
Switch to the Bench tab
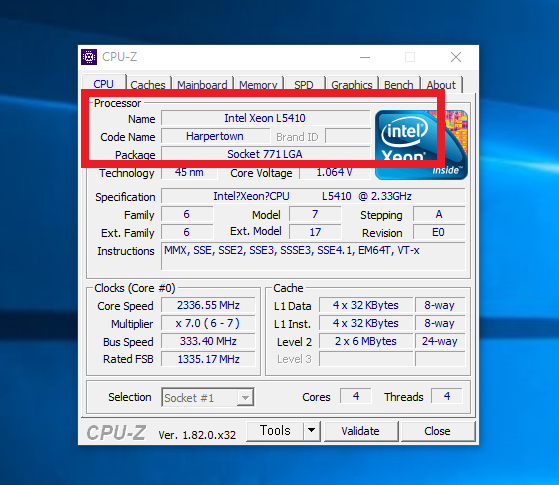(399, 85)
